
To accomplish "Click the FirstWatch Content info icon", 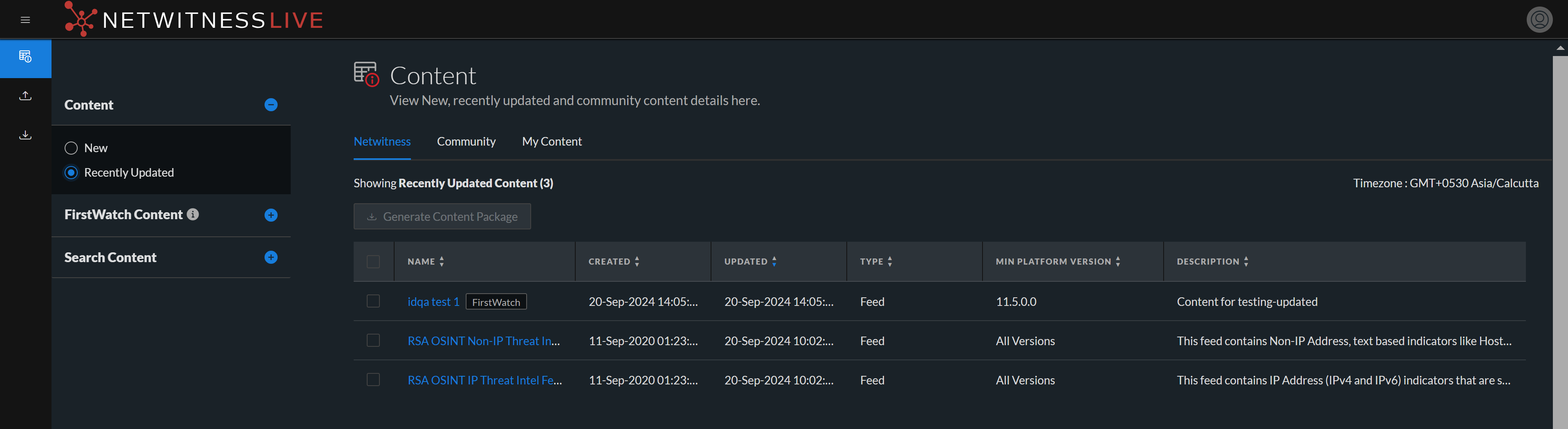I will point(193,215).
